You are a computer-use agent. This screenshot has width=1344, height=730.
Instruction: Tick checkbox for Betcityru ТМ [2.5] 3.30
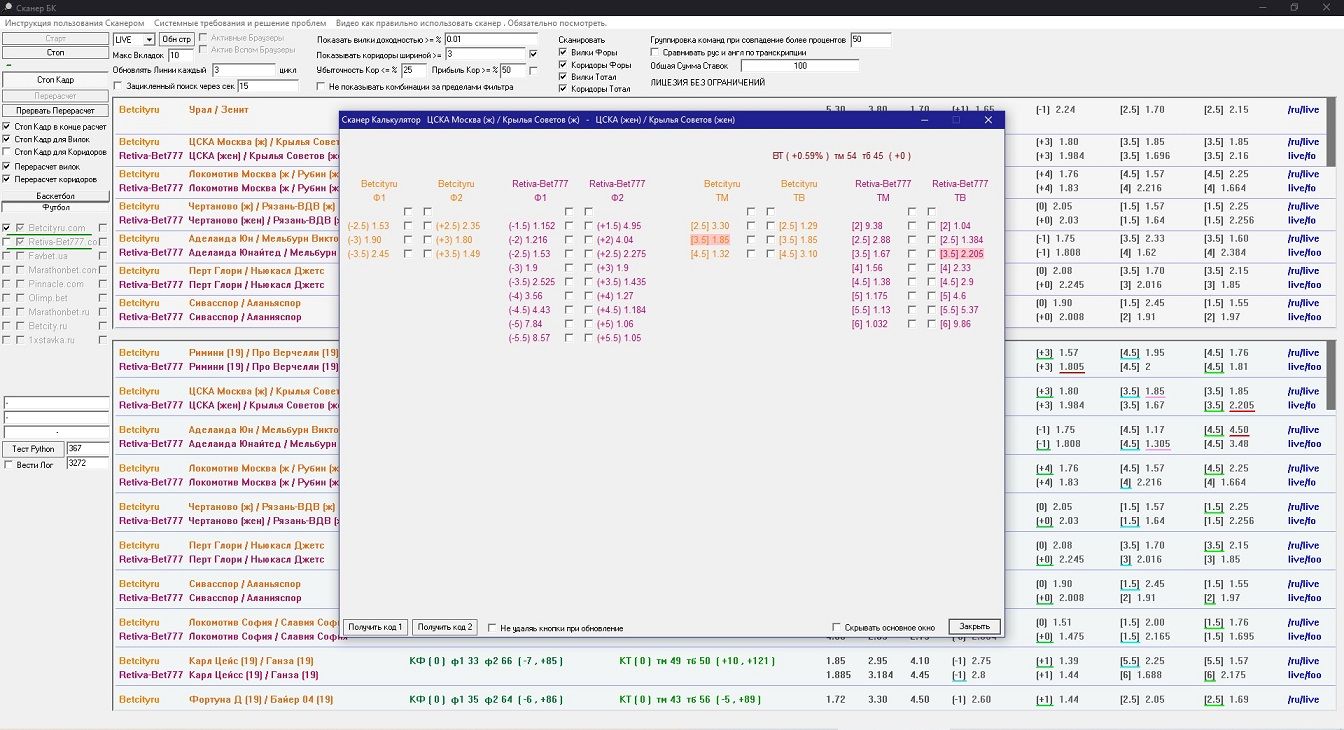pyautogui.click(x=751, y=226)
